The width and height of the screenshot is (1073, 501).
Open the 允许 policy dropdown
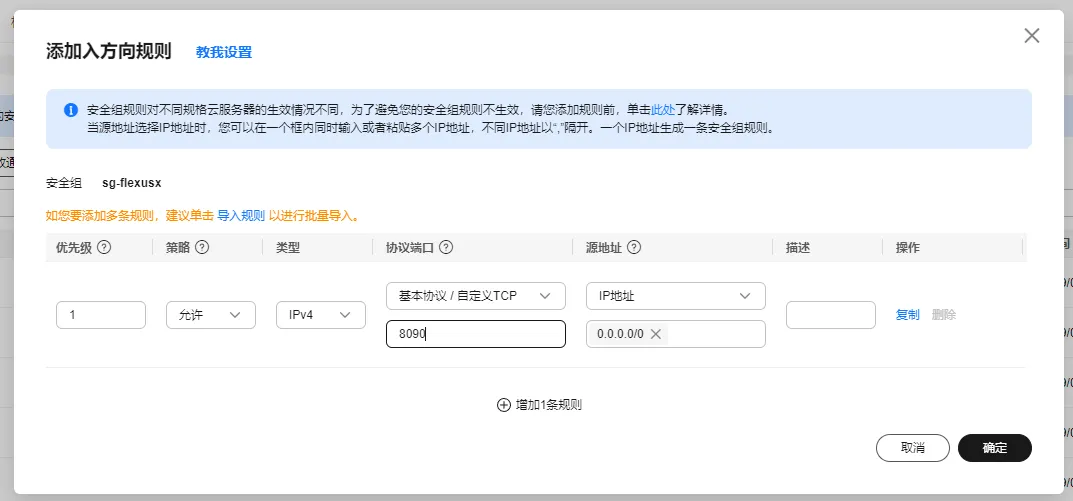pyautogui.click(x=210, y=315)
